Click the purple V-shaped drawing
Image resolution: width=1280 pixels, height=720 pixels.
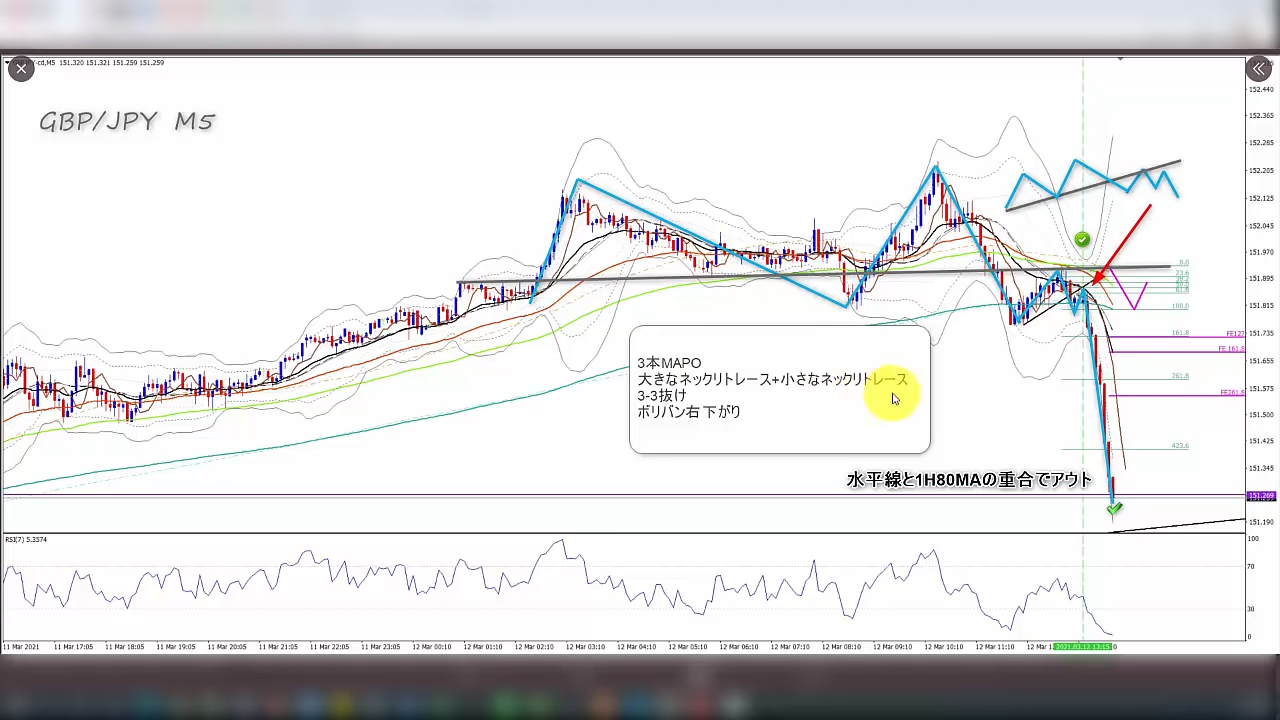(x=1129, y=289)
